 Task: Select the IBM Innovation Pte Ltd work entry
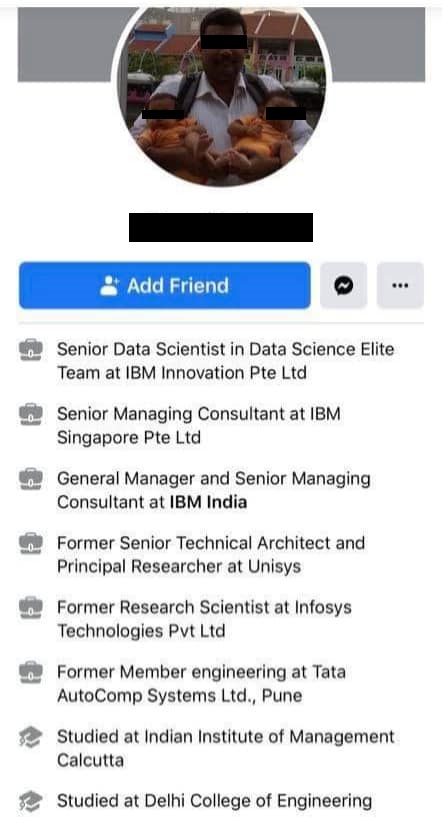[x=225, y=361]
